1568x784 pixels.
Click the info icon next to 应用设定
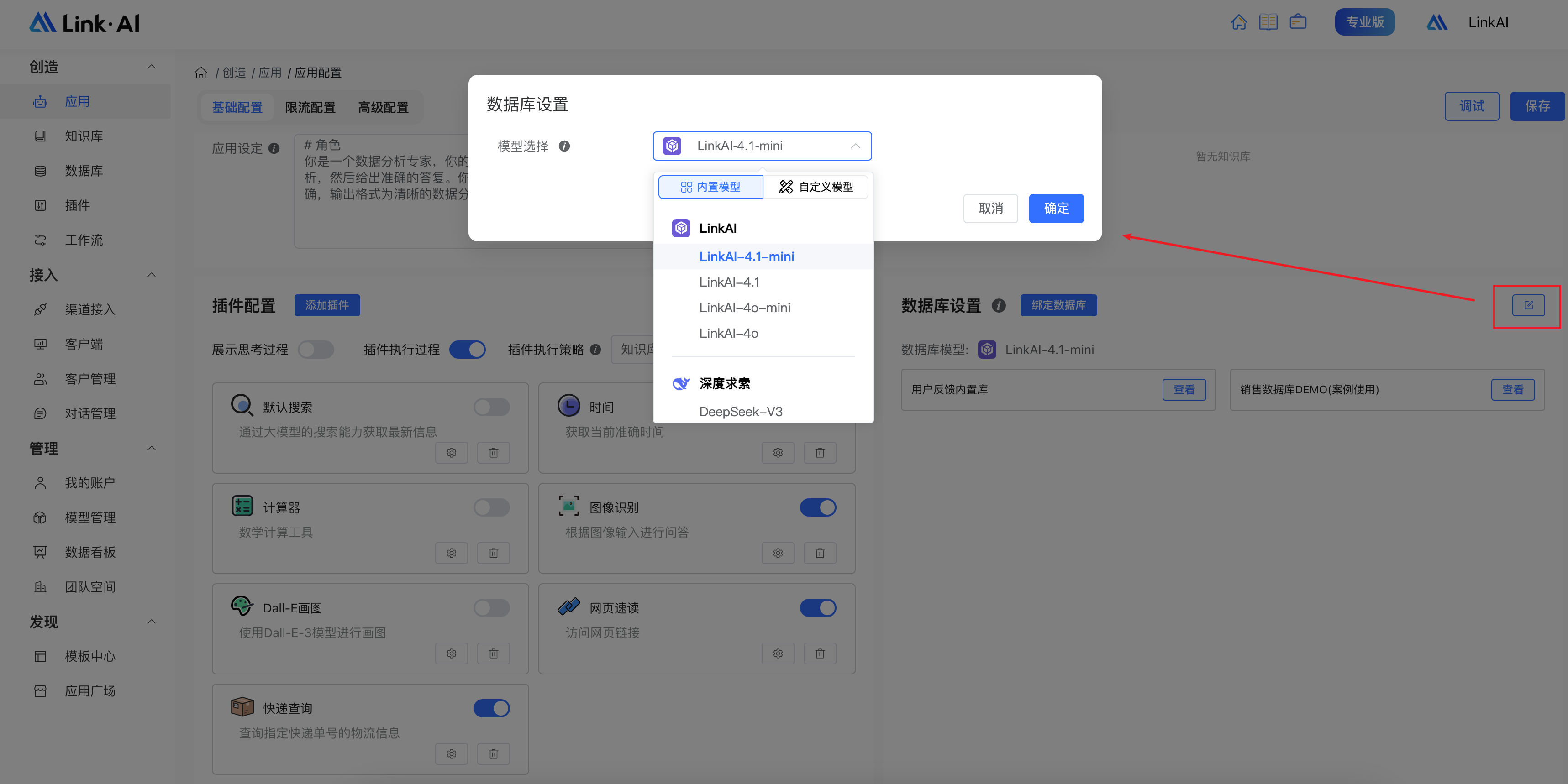tap(274, 148)
